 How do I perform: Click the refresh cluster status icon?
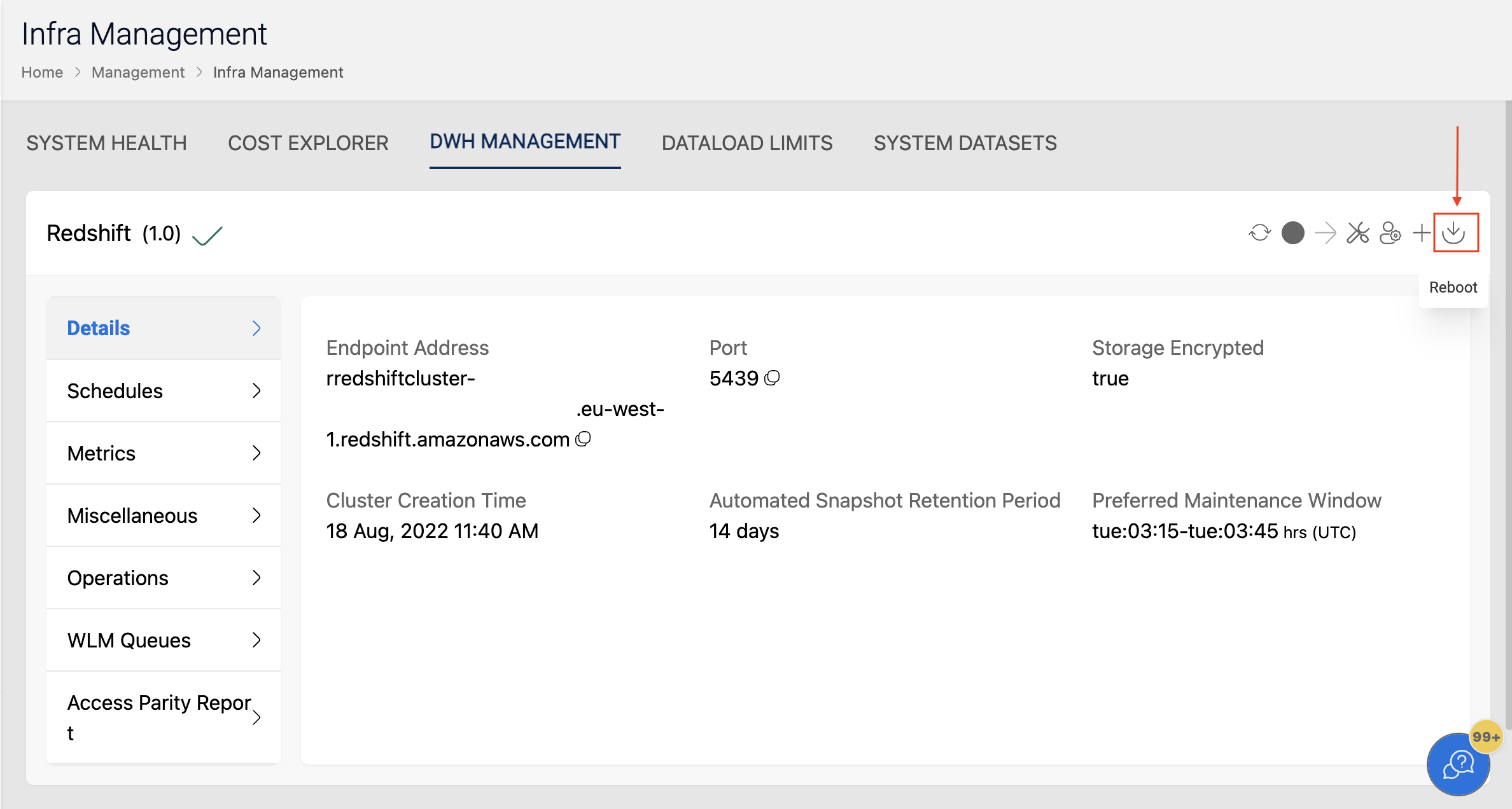tap(1259, 233)
